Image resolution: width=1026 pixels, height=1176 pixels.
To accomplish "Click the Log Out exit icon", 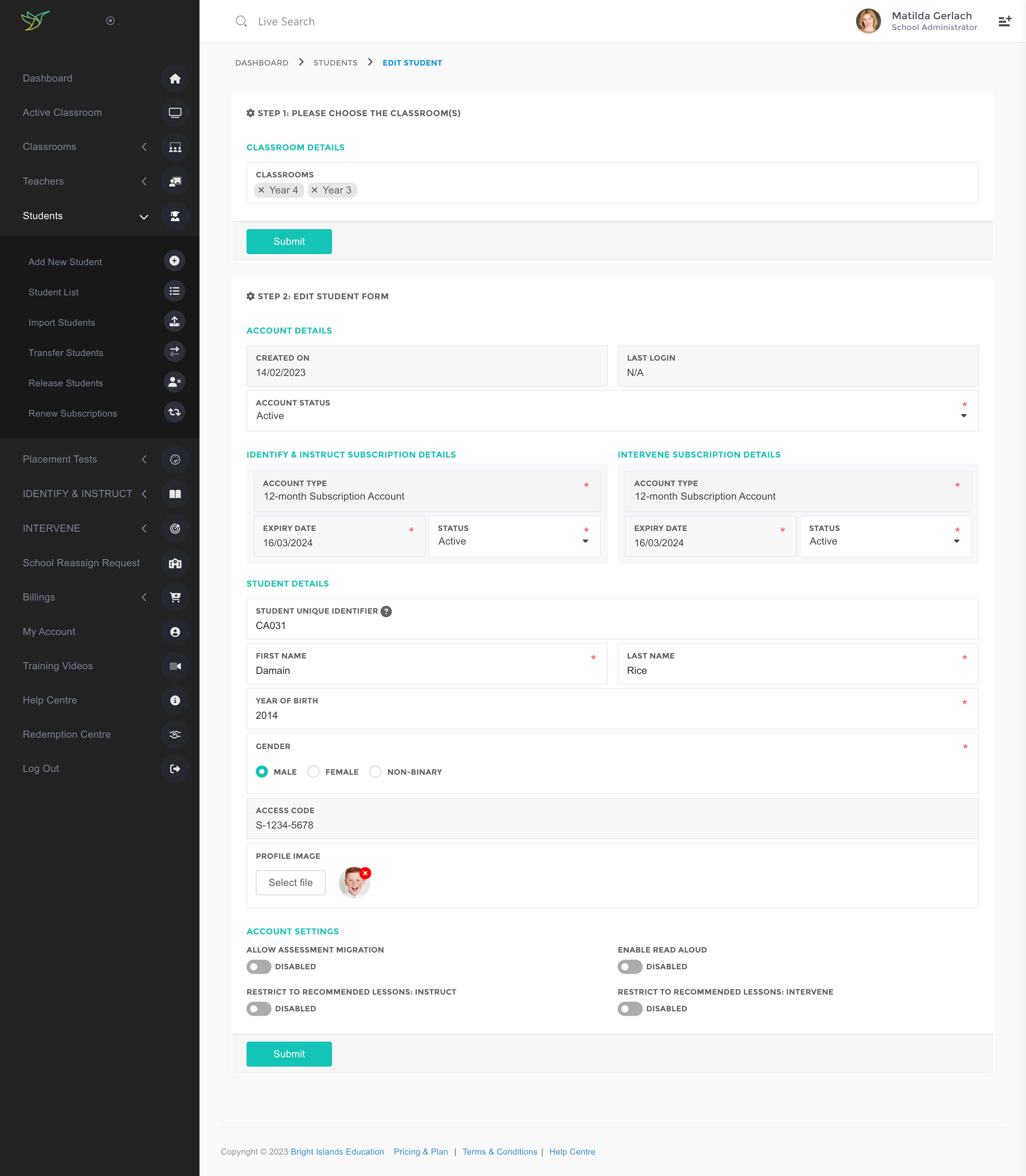I will 175,769.
